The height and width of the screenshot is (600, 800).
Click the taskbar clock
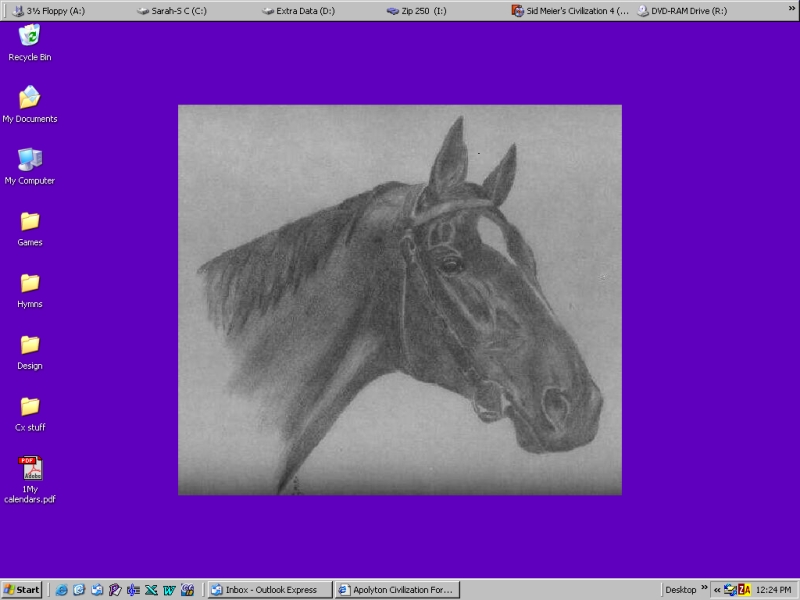(774, 590)
